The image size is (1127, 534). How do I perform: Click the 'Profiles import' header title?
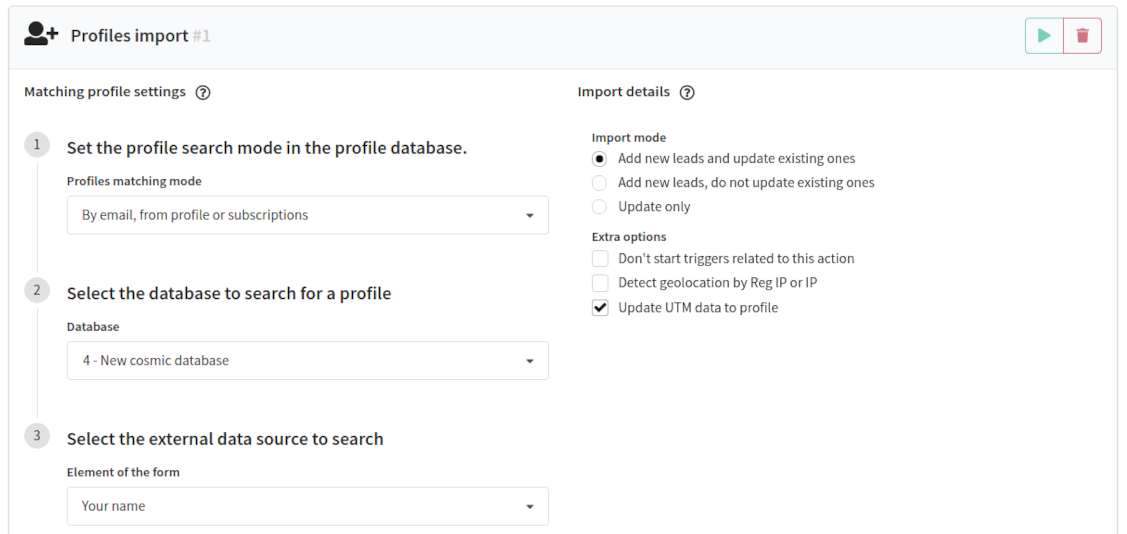click(x=129, y=36)
